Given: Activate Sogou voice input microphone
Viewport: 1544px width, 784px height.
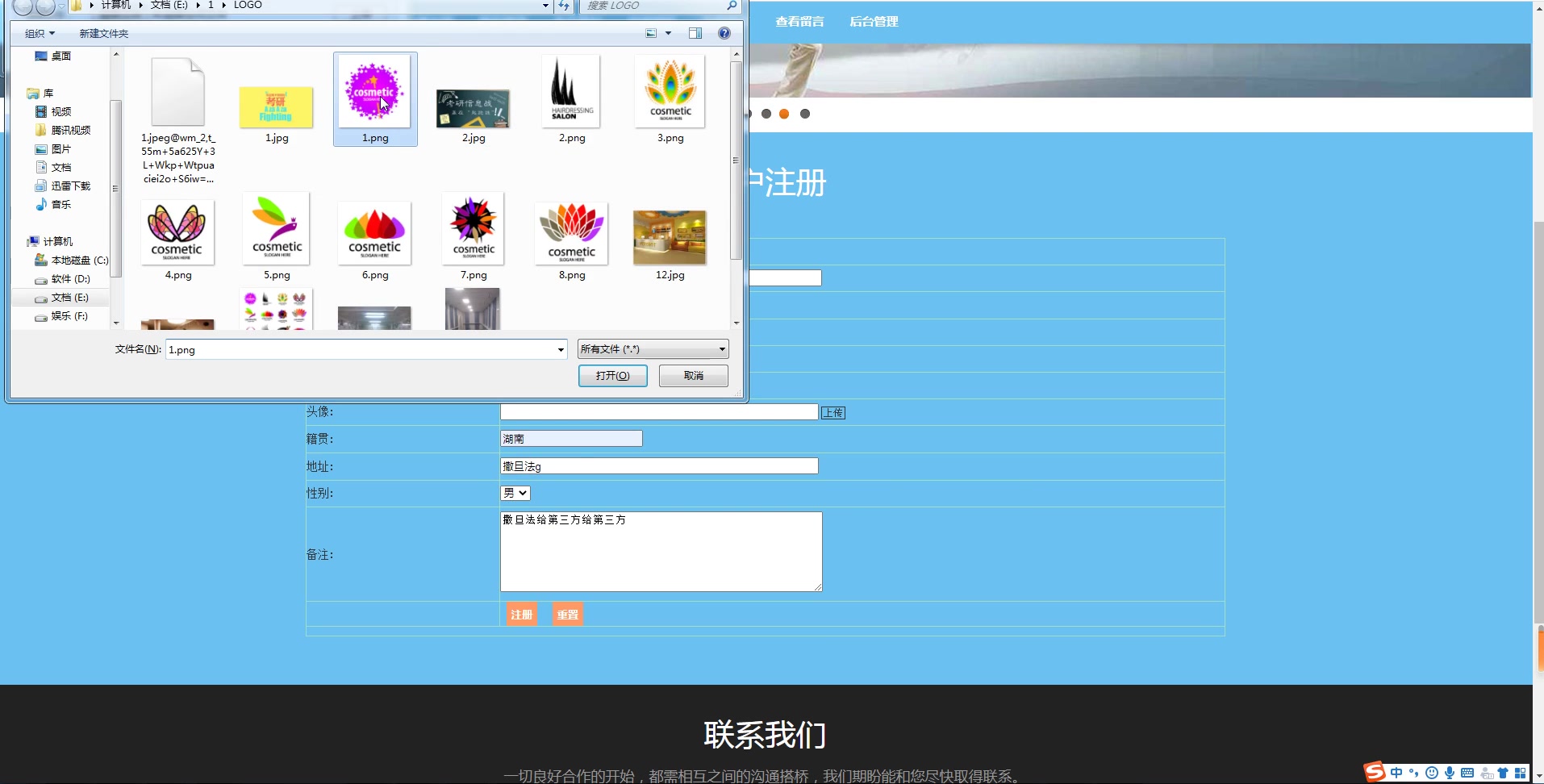Looking at the screenshot, I should point(1450,773).
